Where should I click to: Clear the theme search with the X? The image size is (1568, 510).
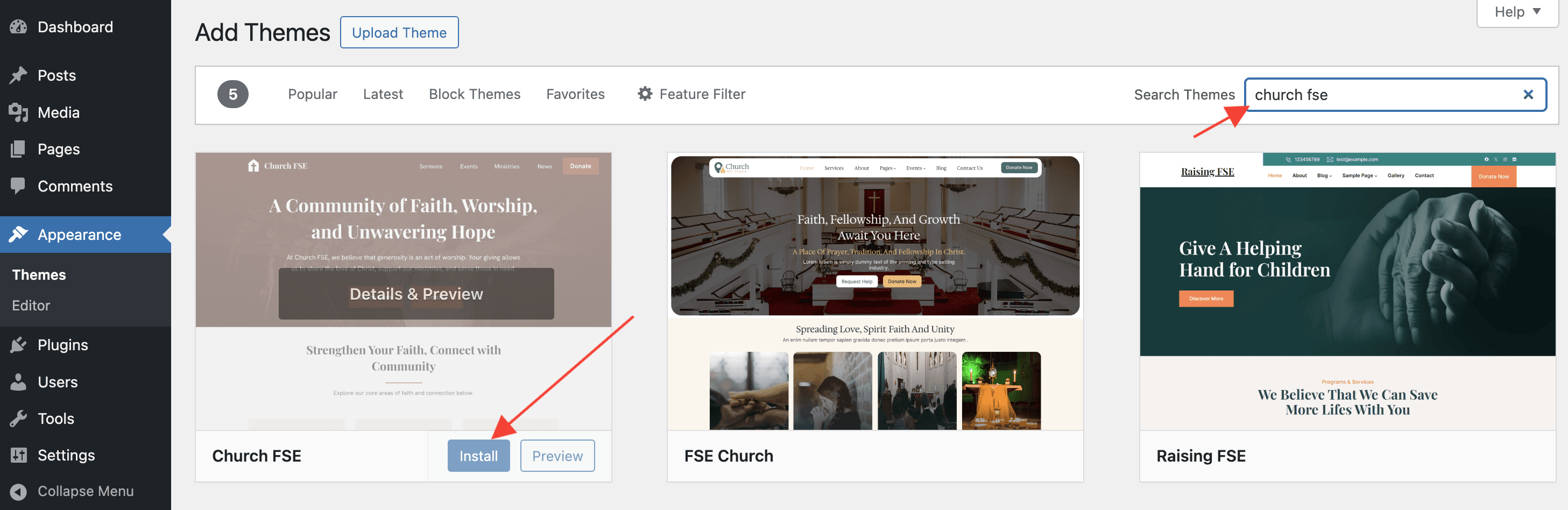[1528, 94]
